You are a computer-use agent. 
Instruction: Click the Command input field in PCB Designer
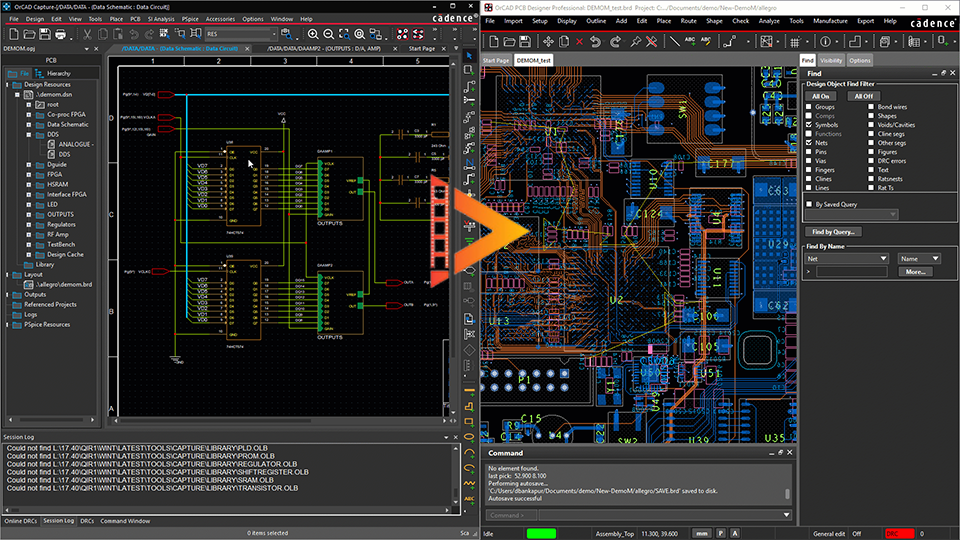pyautogui.click(x=660, y=515)
